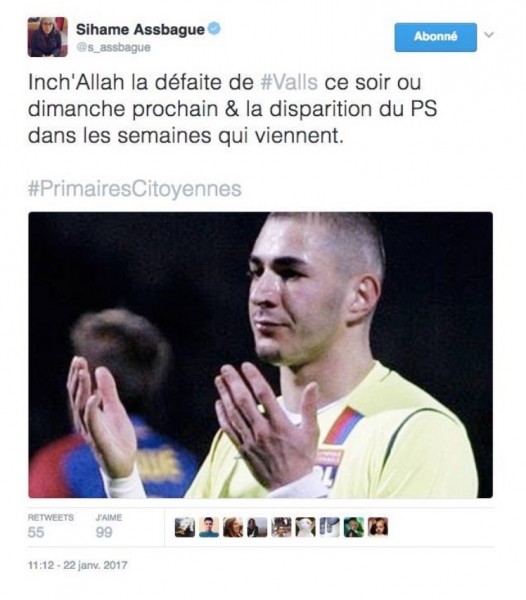Screen dimensions: 526x600
Task: Open the last liker avatar
Action: pos(378,527)
